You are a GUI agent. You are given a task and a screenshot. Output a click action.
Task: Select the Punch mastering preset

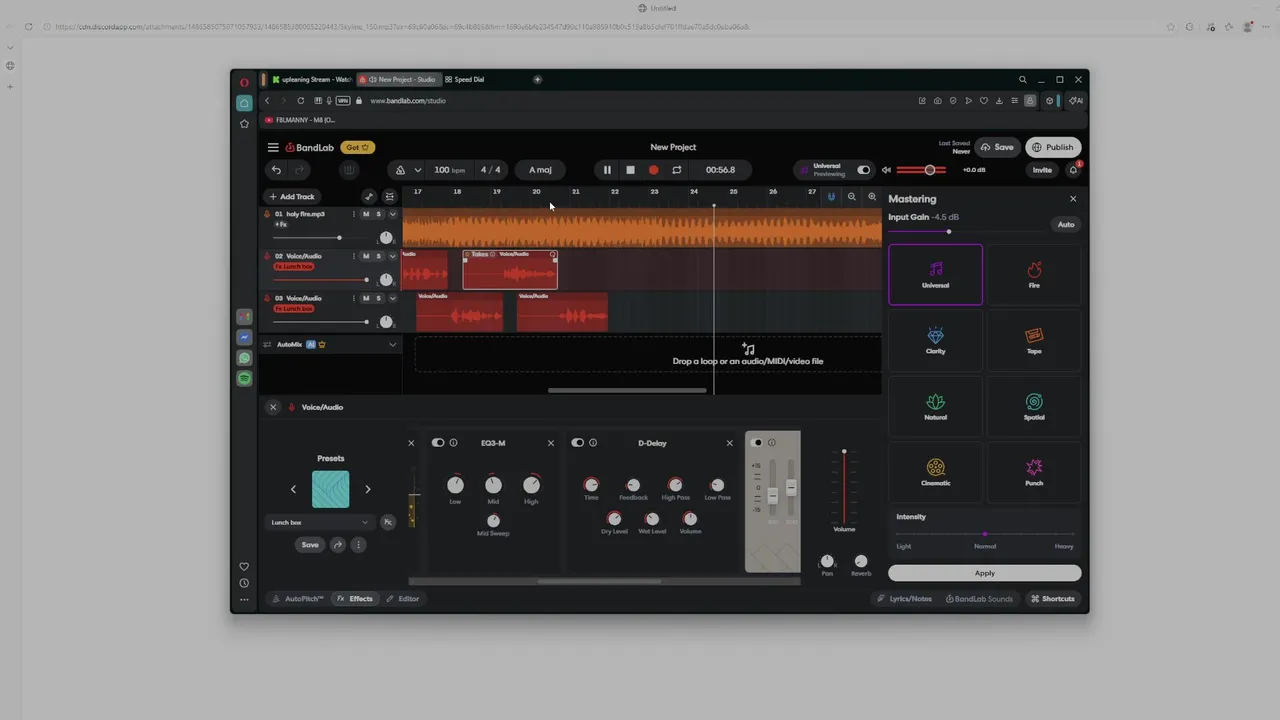pyautogui.click(x=1034, y=472)
